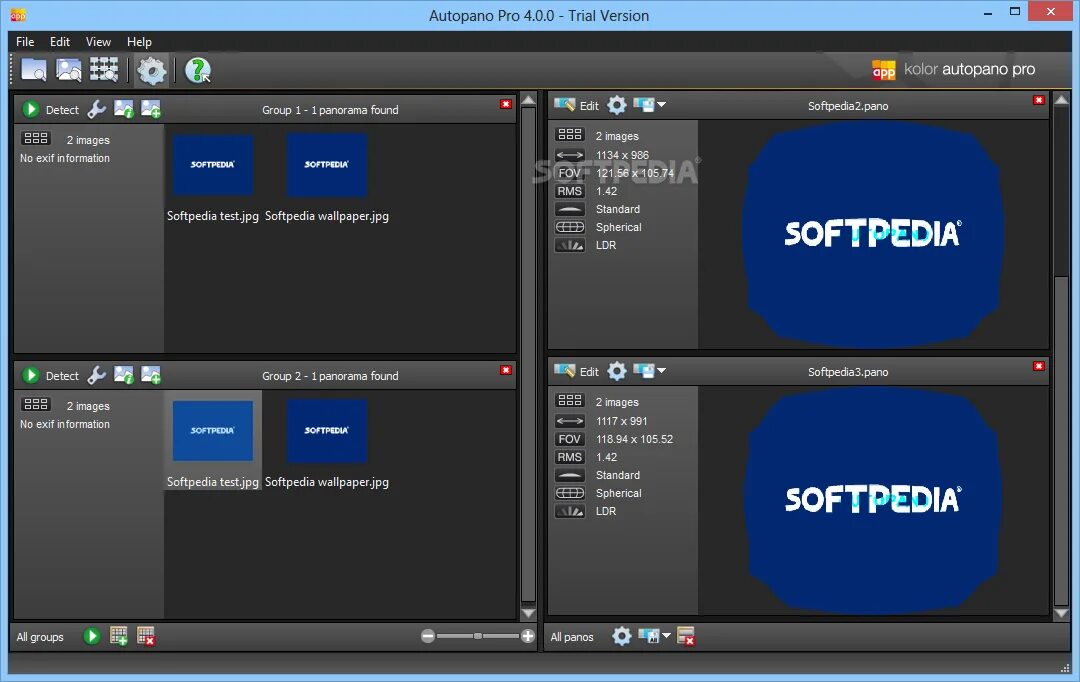Open the View menu
Image resolution: width=1080 pixels, height=682 pixels.
pos(98,41)
